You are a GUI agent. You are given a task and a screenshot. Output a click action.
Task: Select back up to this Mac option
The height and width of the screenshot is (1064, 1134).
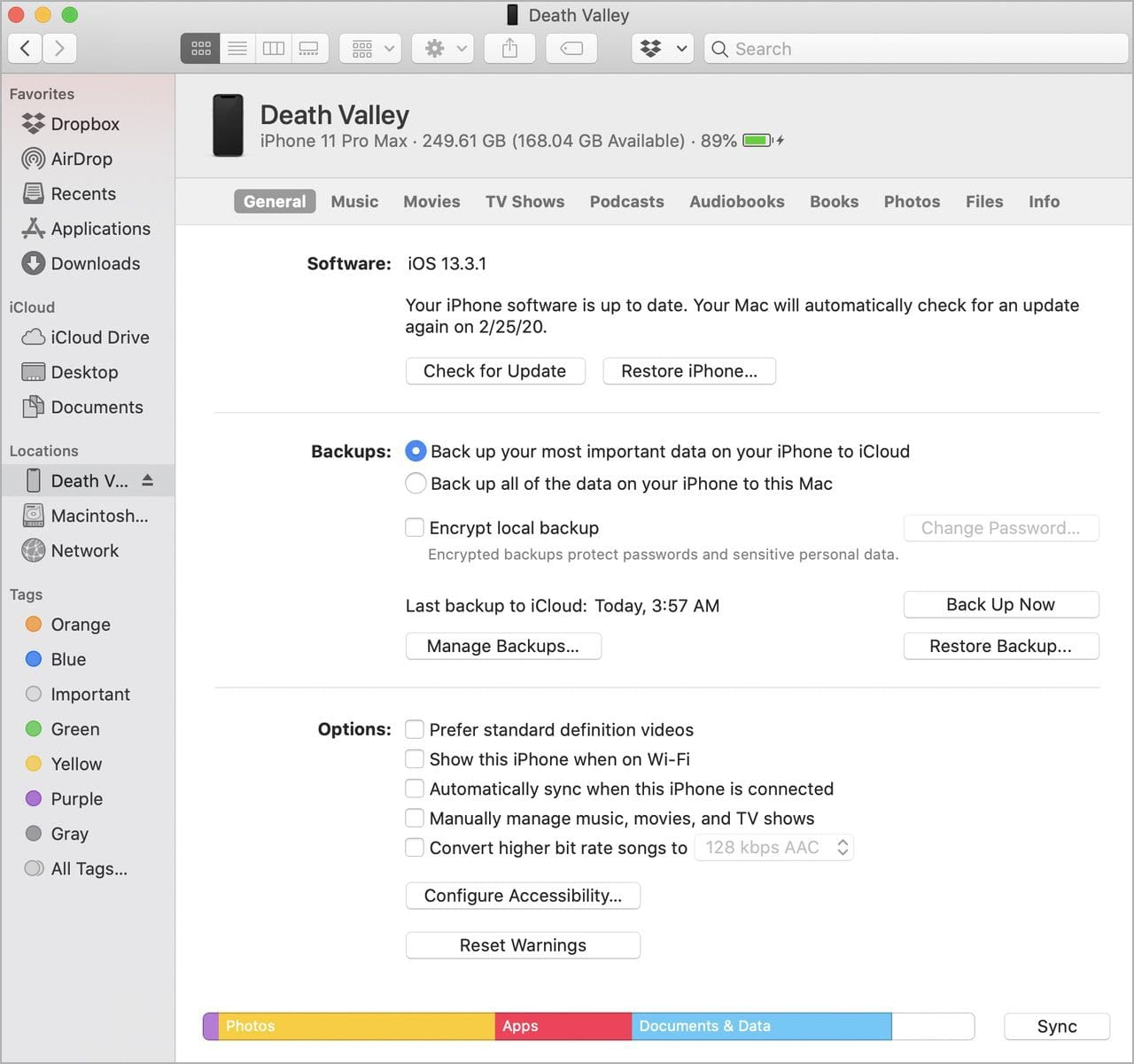coord(416,484)
